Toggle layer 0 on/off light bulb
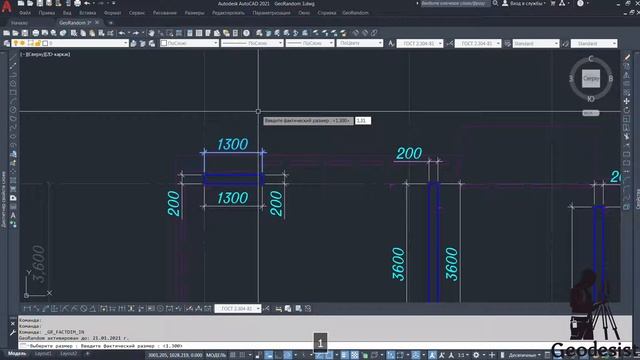Viewport: 640px width, 360px height. click(16, 43)
